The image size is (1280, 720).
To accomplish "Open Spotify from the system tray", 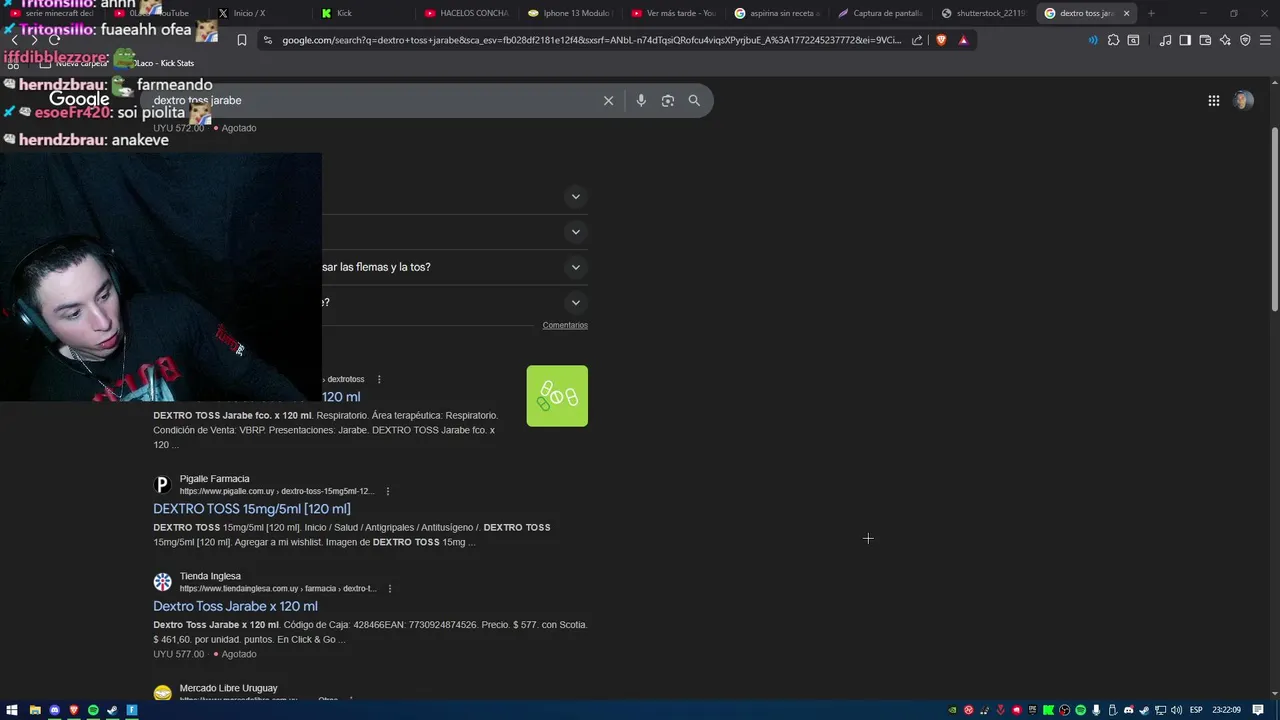I will [x=1081, y=710].
